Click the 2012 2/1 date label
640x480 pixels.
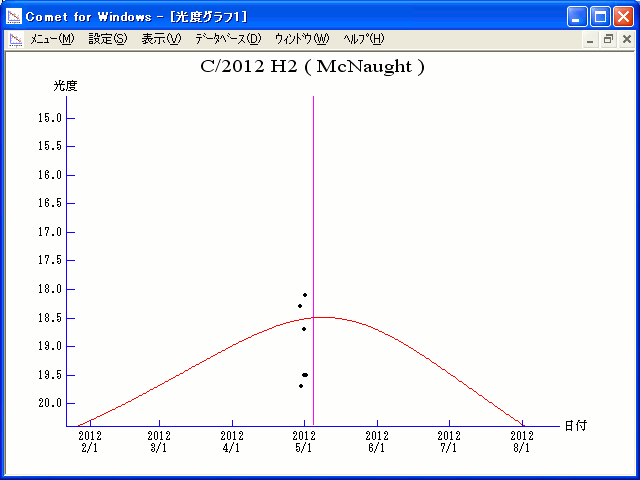coord(90,442)
